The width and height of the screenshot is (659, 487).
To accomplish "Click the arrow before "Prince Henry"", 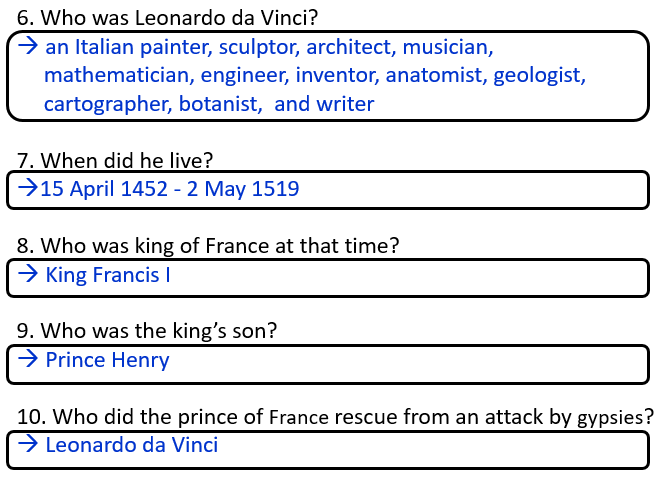I will tap(28, 360).
